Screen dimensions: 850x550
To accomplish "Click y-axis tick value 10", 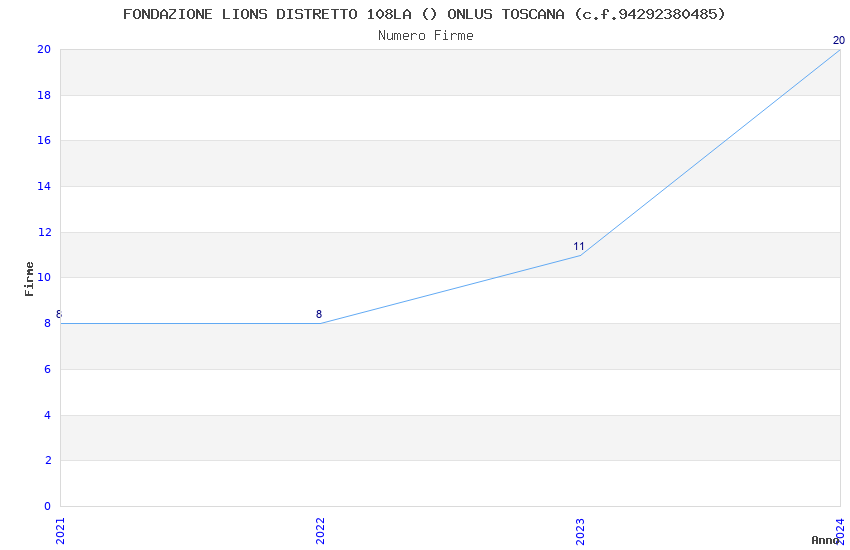I will point(44,277).
